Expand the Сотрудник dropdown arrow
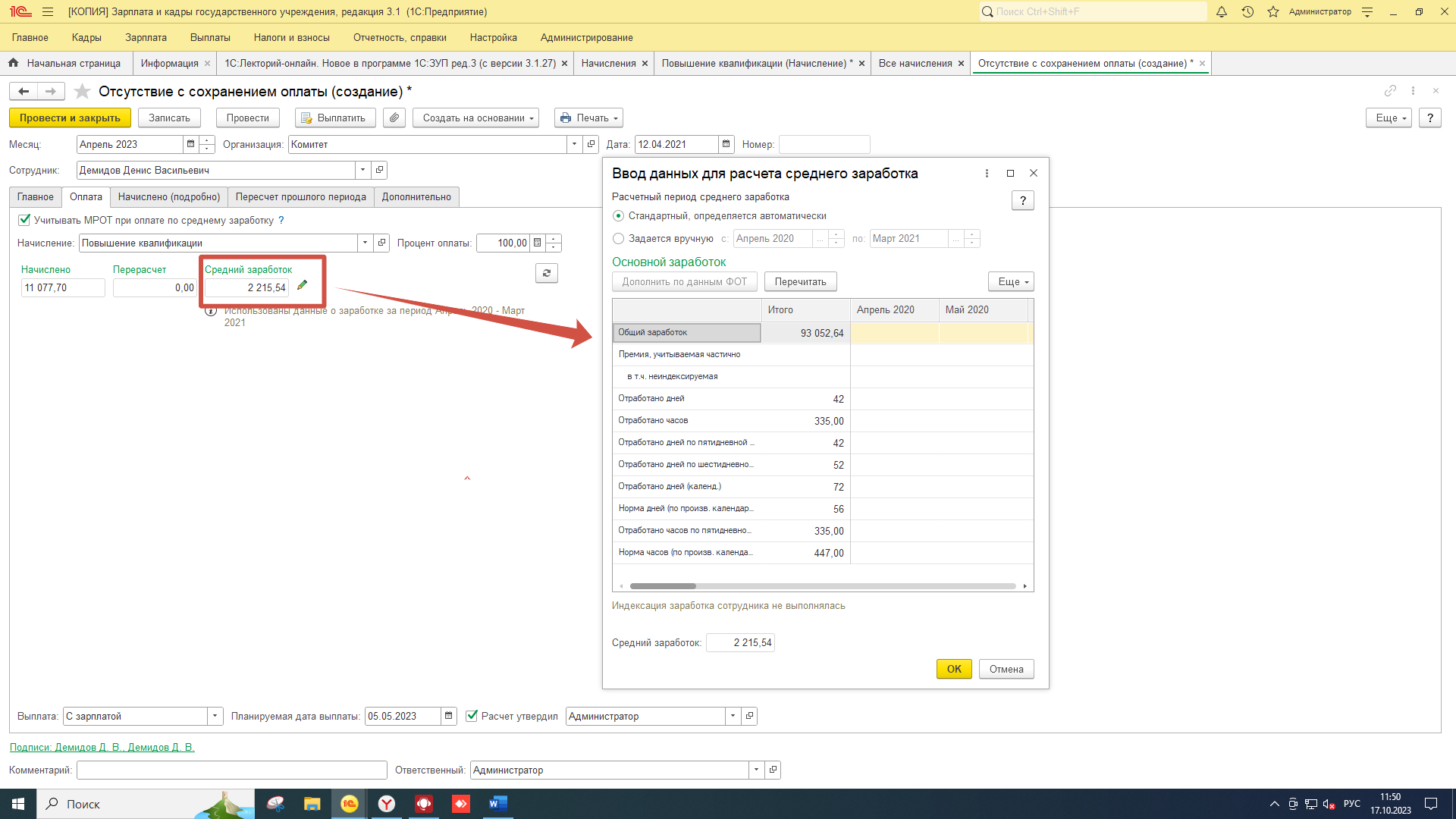The image size is (1456, 819). (x=362, y=170)
